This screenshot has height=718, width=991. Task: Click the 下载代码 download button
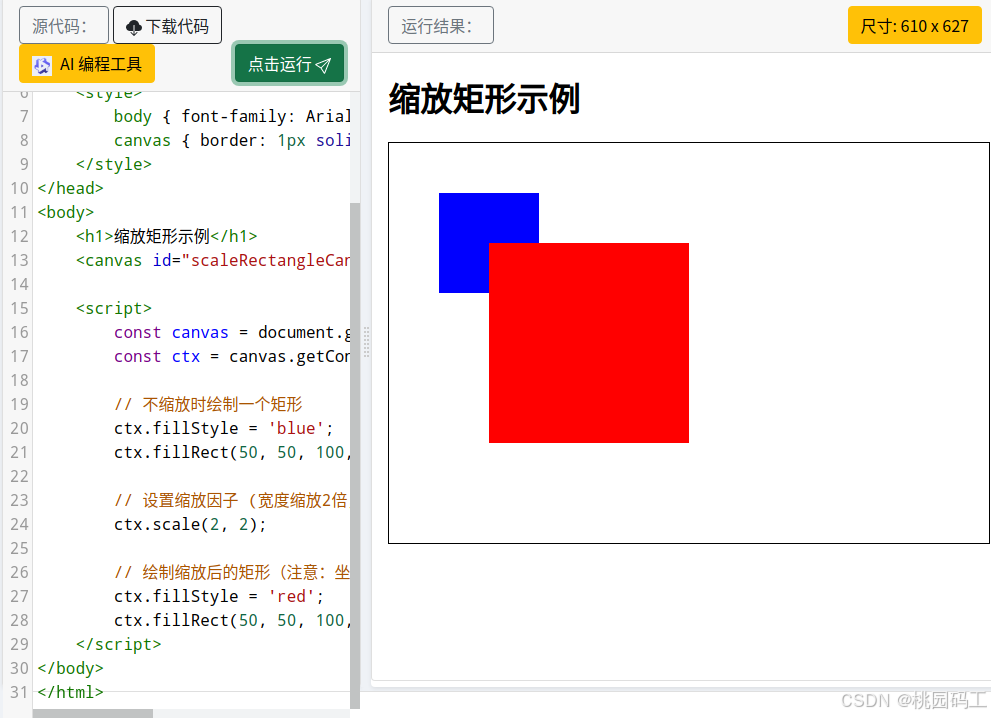click(x=167, y=25)
